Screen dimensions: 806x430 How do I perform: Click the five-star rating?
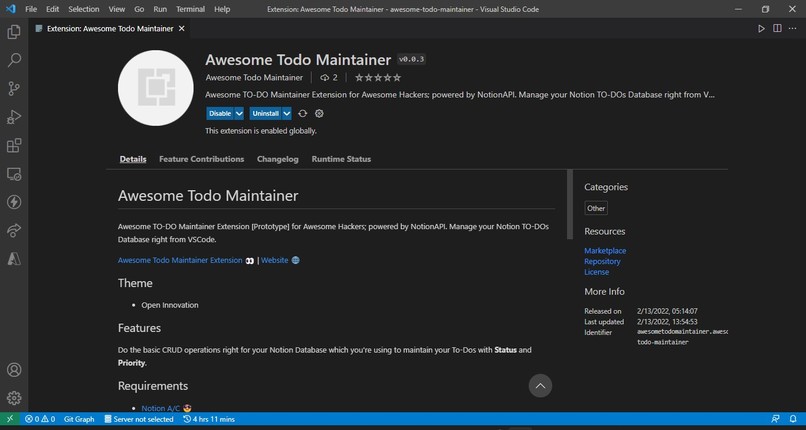point(378,78)
